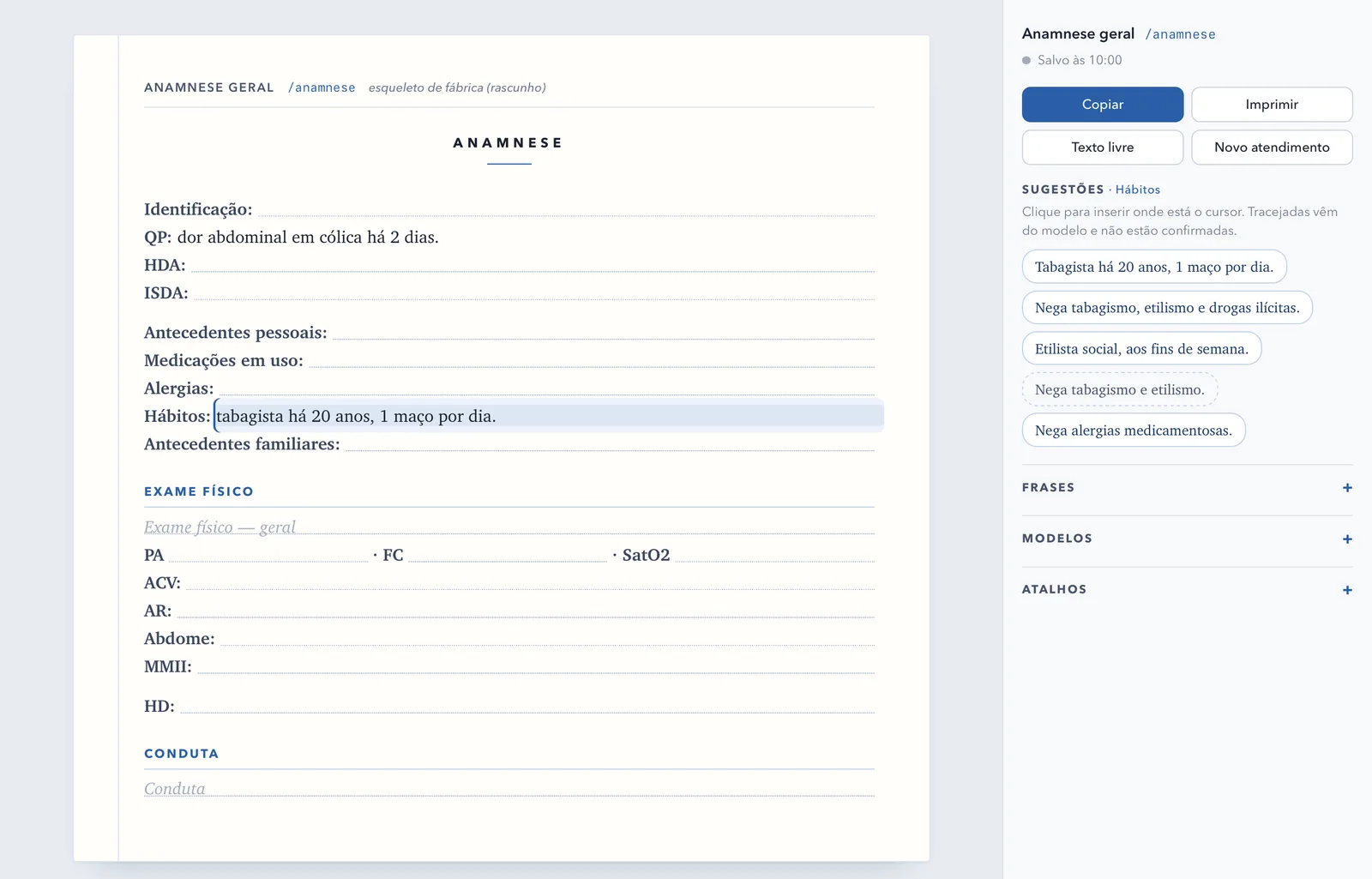Click the Conduta placeholder field
Viewport: 1372px width, 879px height.
tap(509, 789)
